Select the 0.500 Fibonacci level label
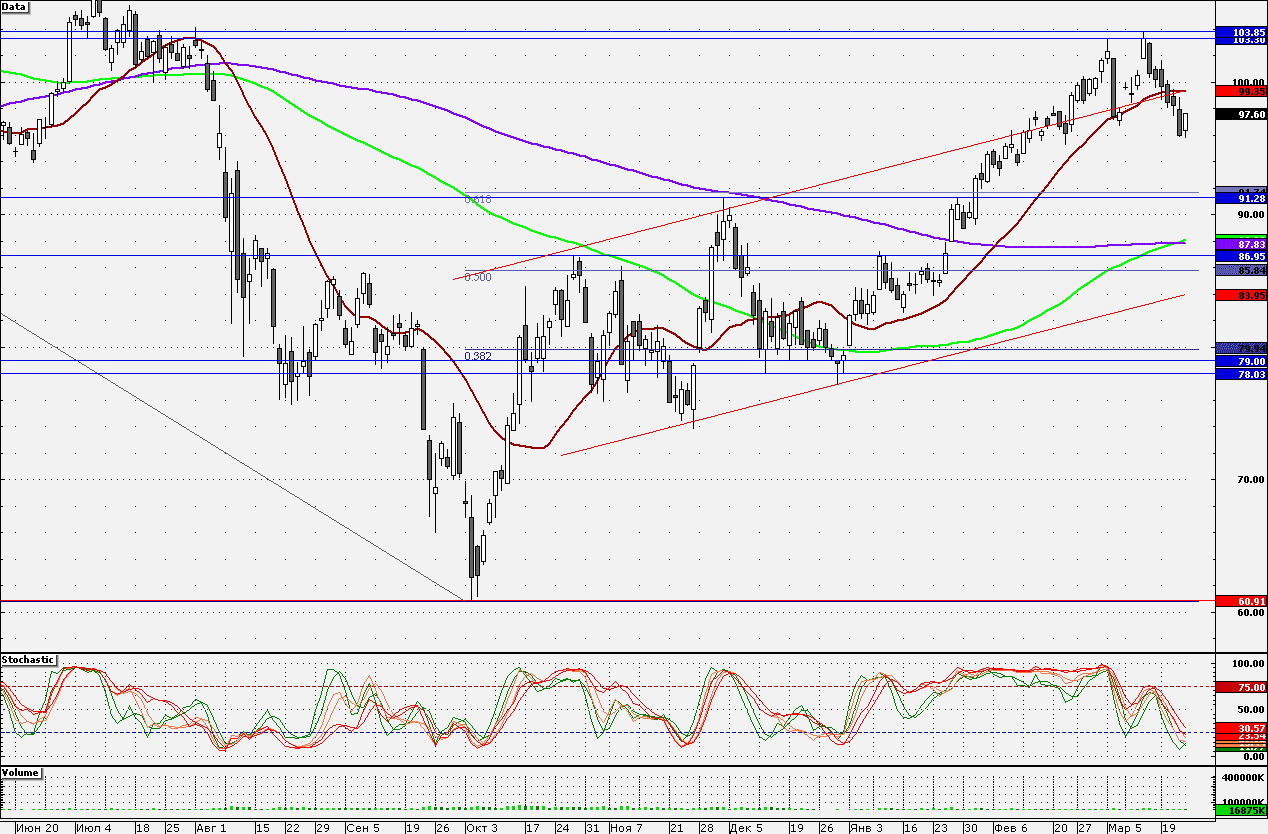The image size is (1268, 834). click(x=478, y=277)
